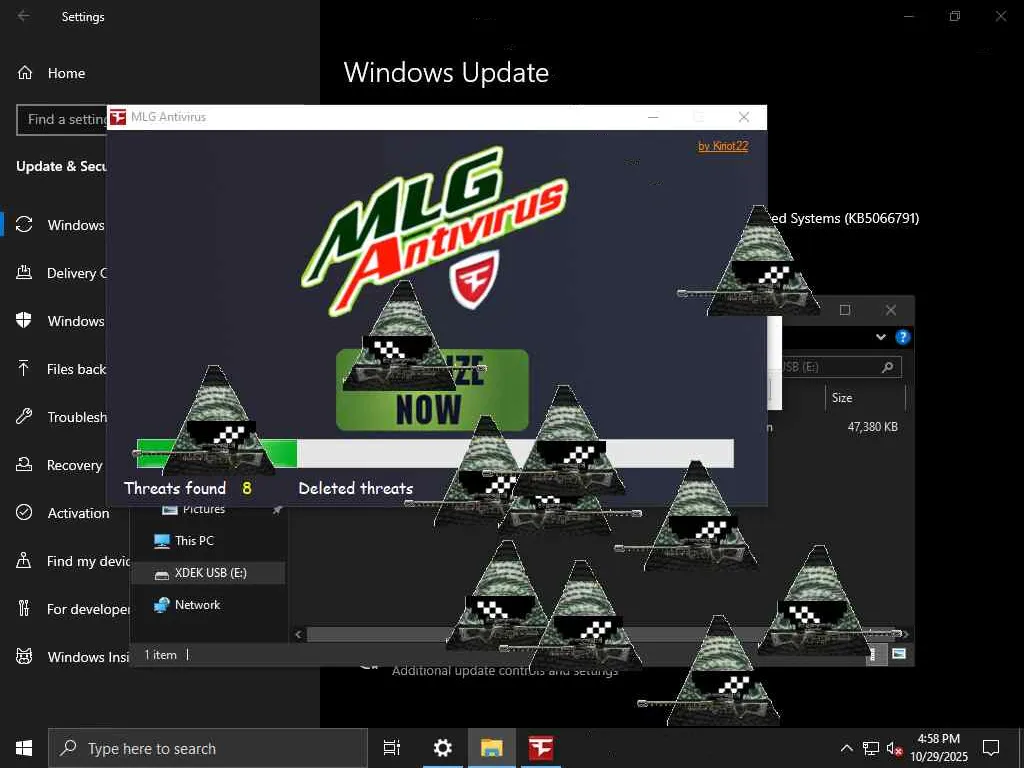This screenshot has width=1024, height=768.
Task: Click the "by Kiriot22" link in MLG Antivirus
Action: click(723, 146)
